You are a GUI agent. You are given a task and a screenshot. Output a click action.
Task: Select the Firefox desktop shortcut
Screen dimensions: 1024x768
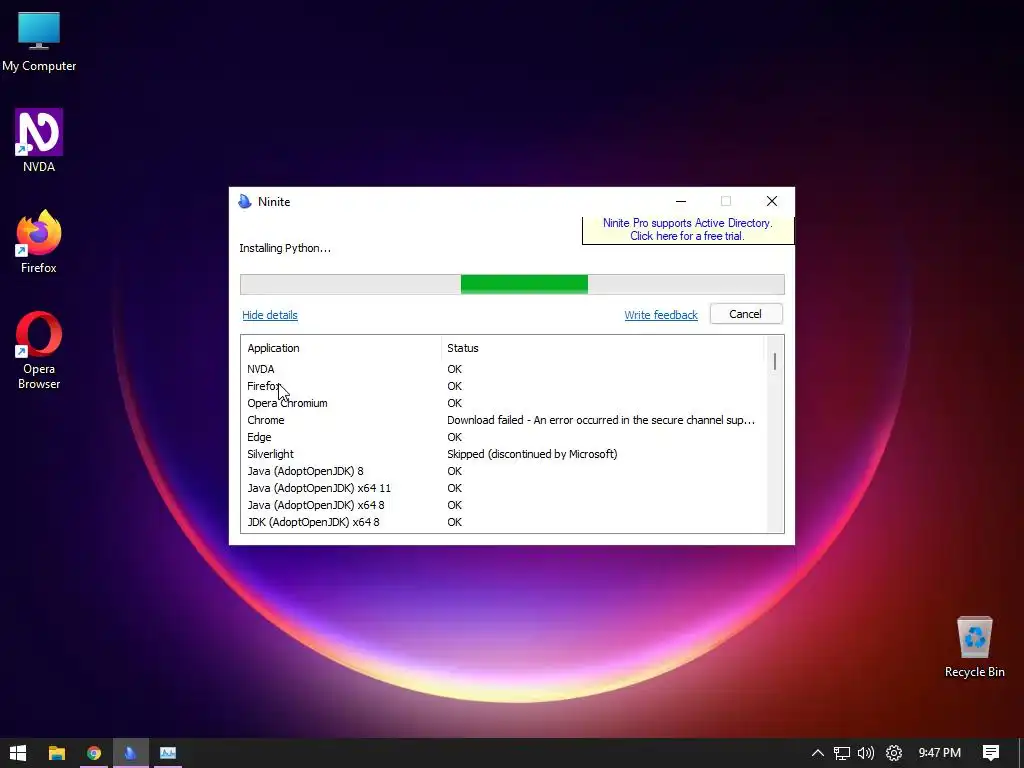pyautogui.click(x=39, y=242)
